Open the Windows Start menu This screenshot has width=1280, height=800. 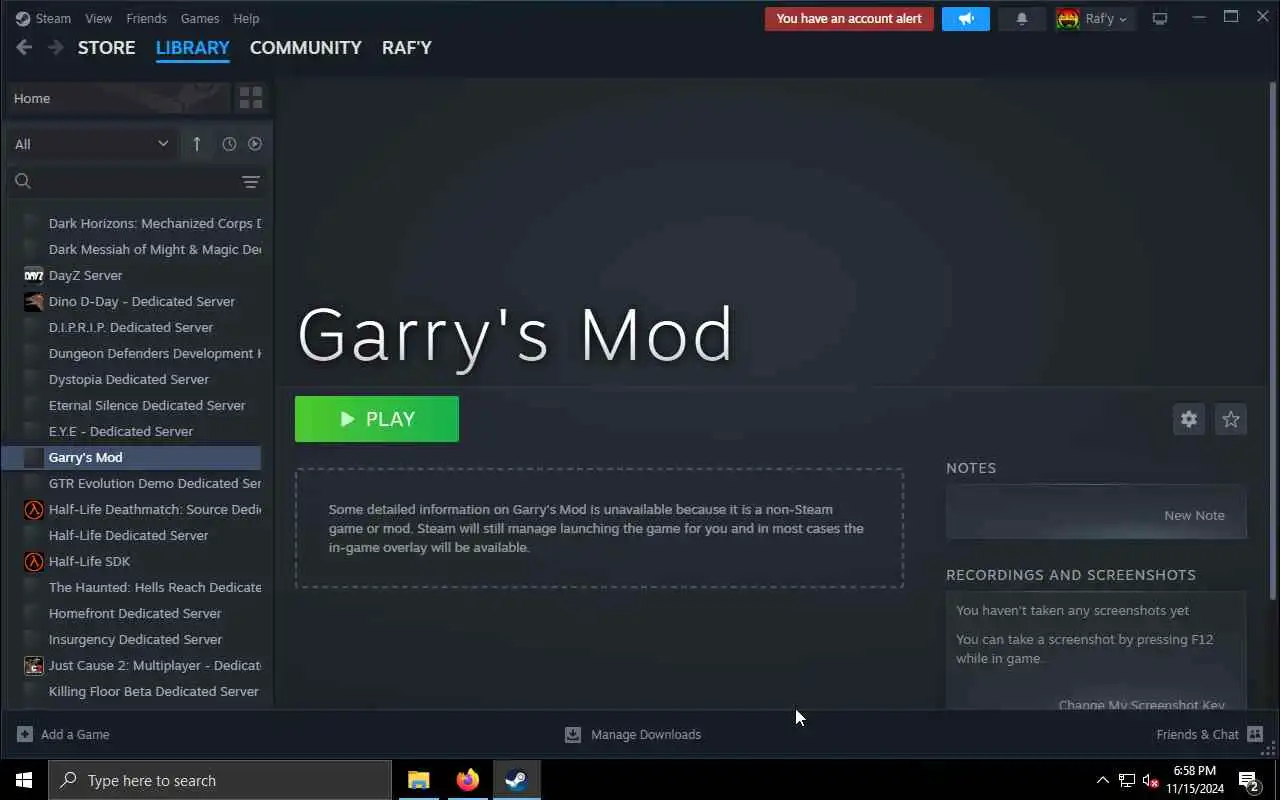tap(24, 780)
